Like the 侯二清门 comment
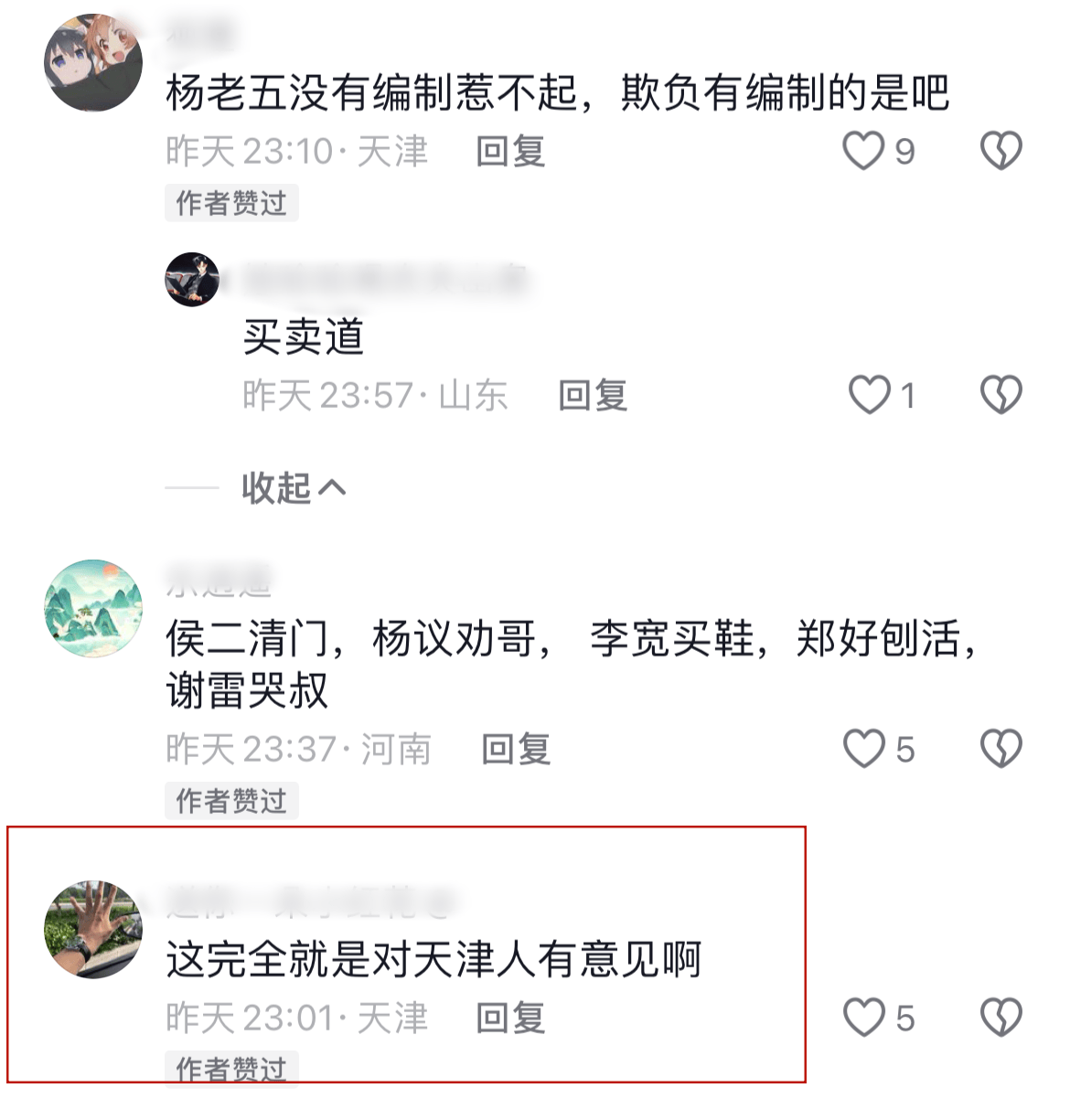 pyautogui.click(x=864, y=749)
